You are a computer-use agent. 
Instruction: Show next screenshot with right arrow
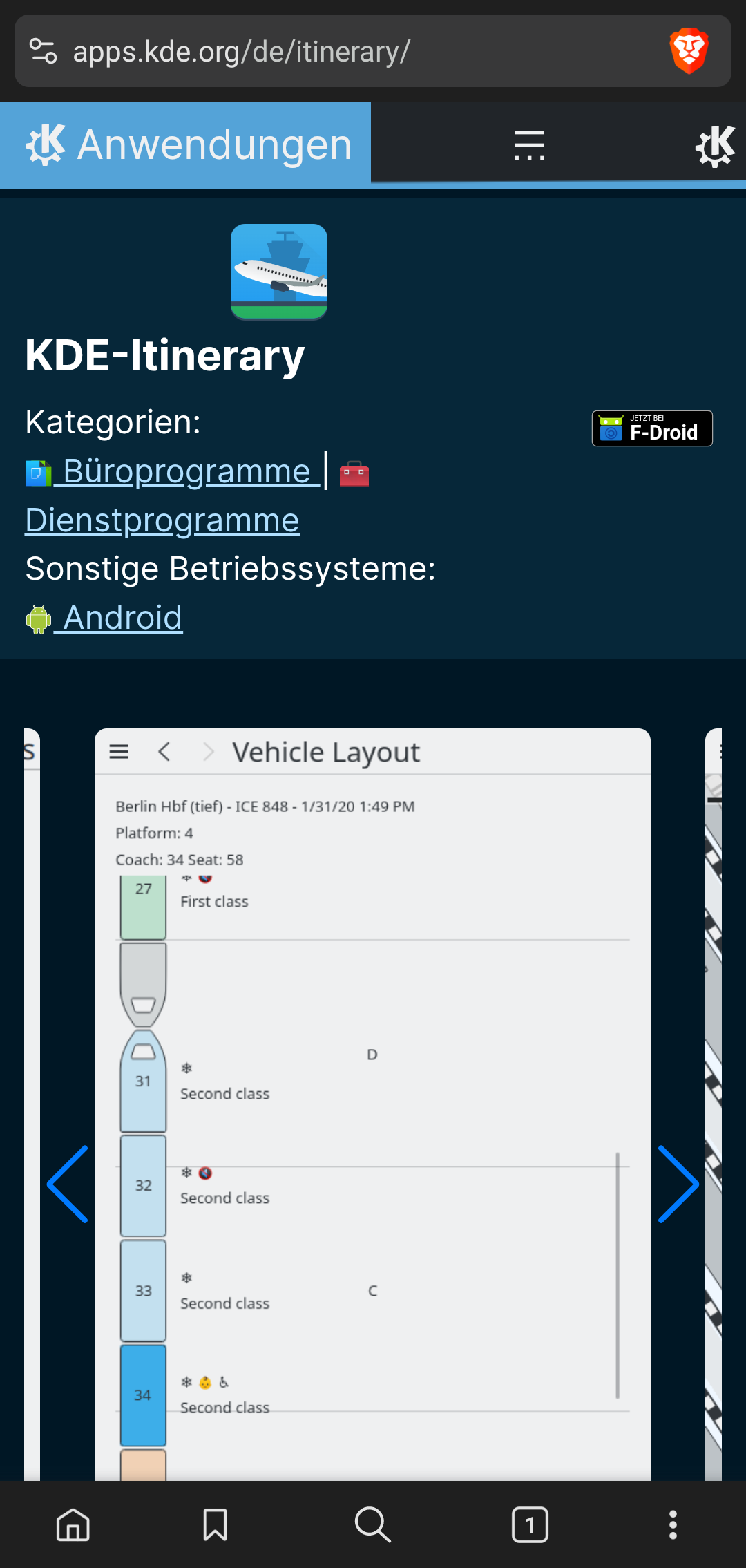(678, 1184)
